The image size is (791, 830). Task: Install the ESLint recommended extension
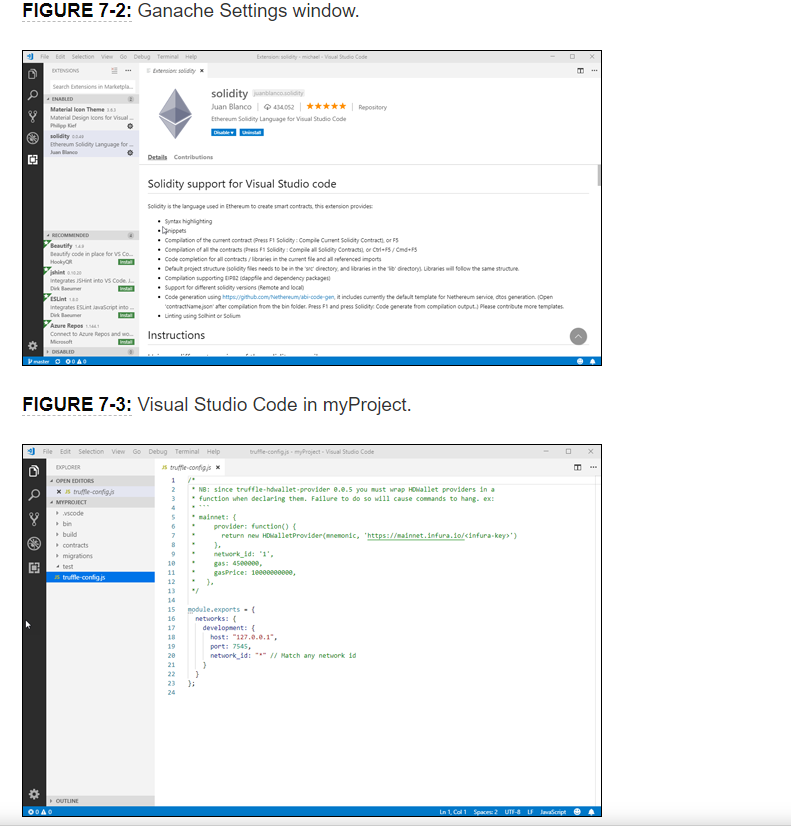(x=126, y=315)
